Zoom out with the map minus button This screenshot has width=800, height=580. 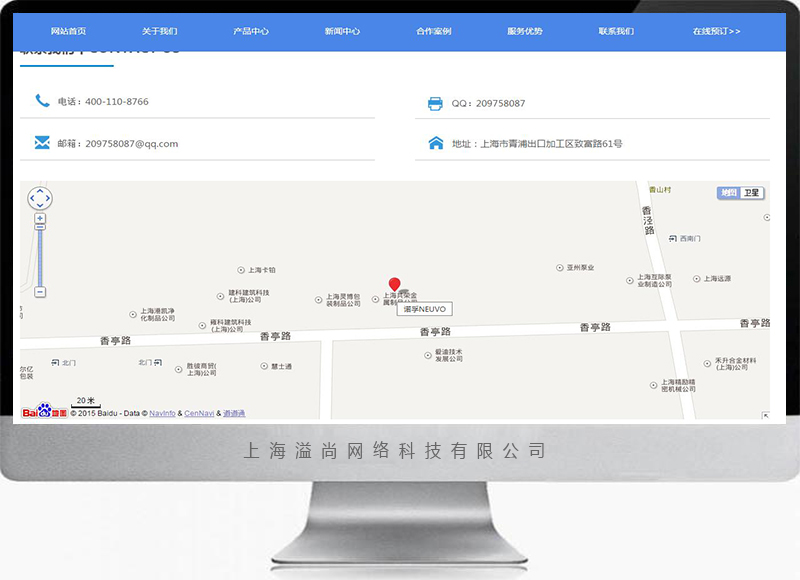click(x=40, y=292)
